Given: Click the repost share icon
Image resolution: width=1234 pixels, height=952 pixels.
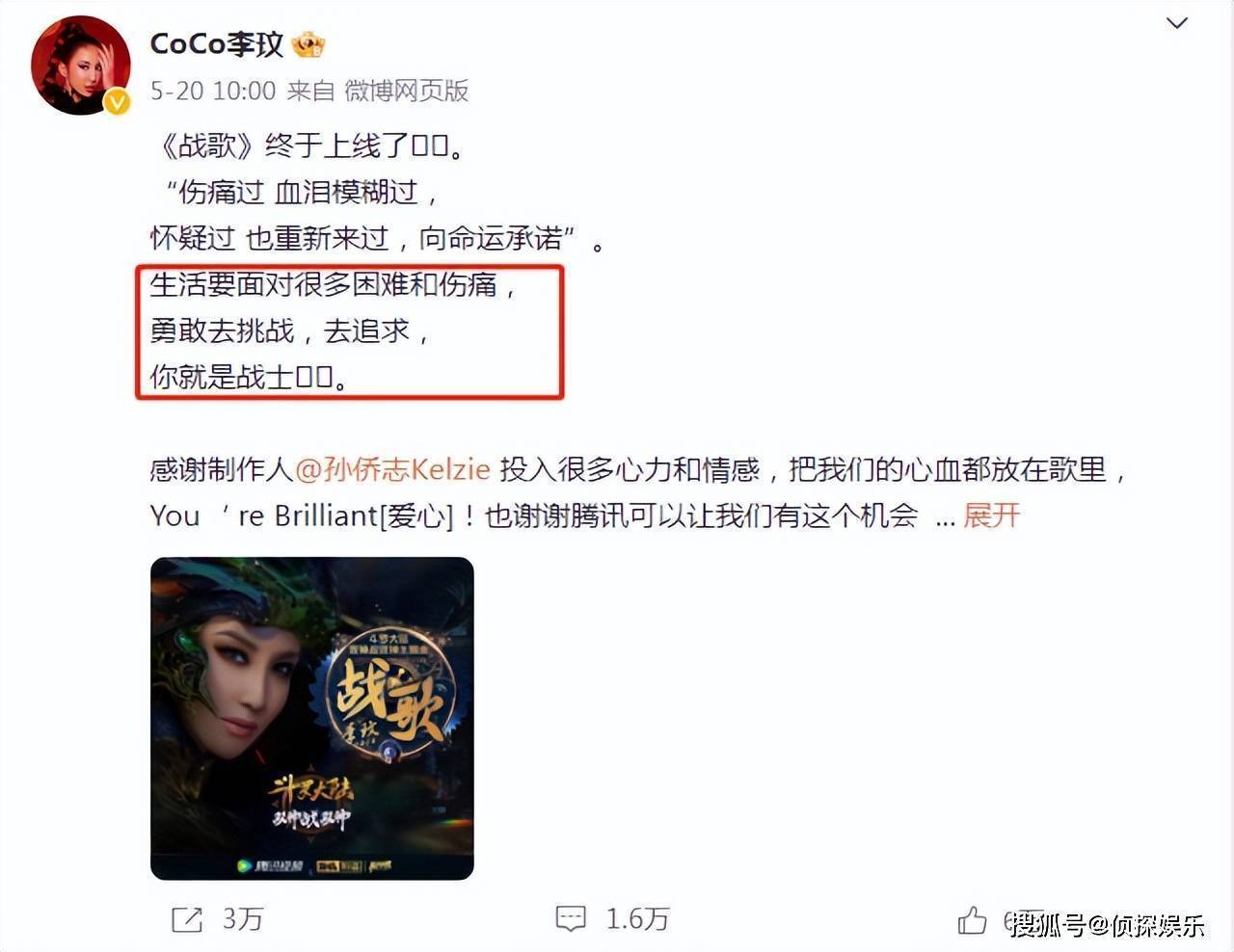Looking at the screenshot, I should (186, 920).
